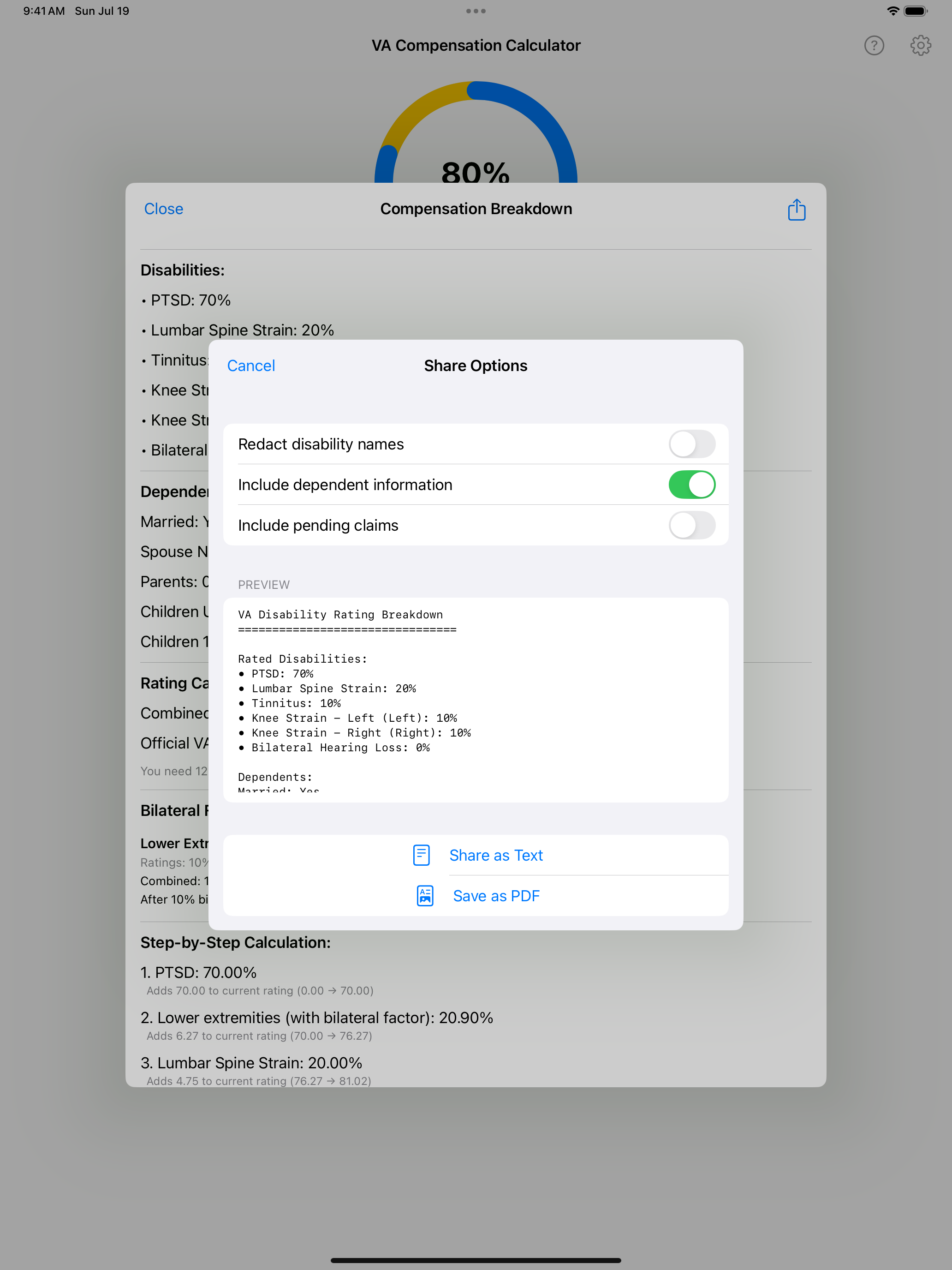Tap the share icon in Compensation Breakdown

(x=797, y=210)
